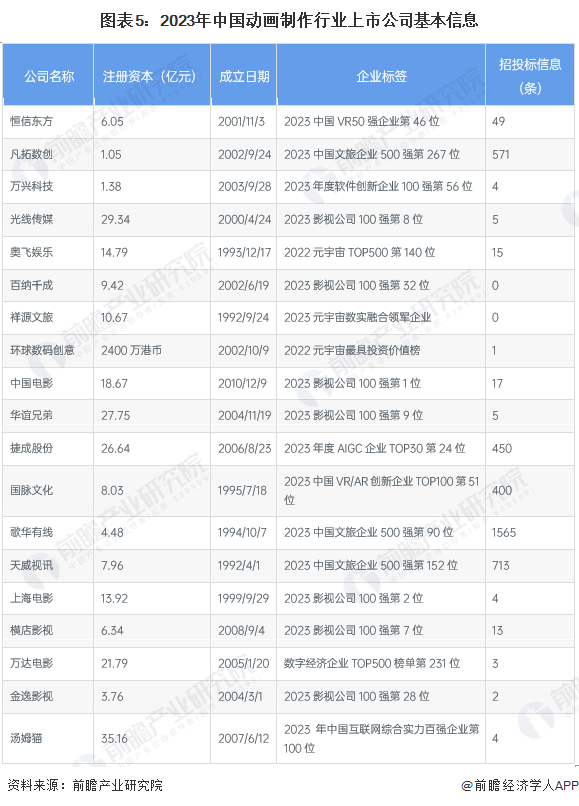
Task: Click capital value '2400 万港币'
Action: point(131,350)
